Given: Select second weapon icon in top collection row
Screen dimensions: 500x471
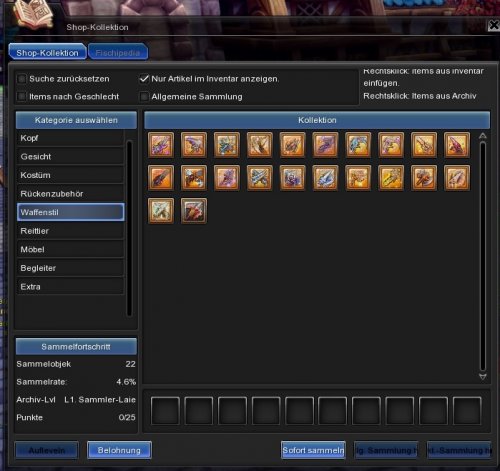Looking at the screenshot, I should point(194,145).
